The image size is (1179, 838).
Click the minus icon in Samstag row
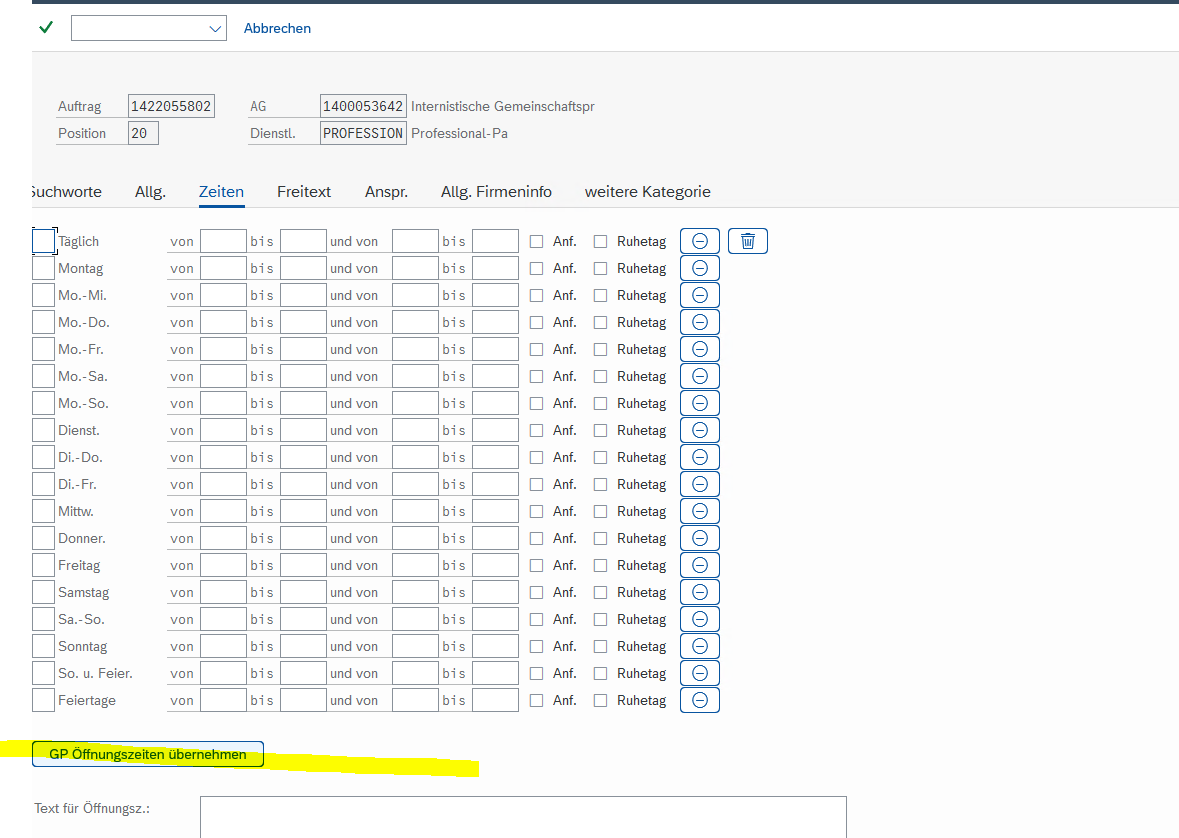click(700, 593)
